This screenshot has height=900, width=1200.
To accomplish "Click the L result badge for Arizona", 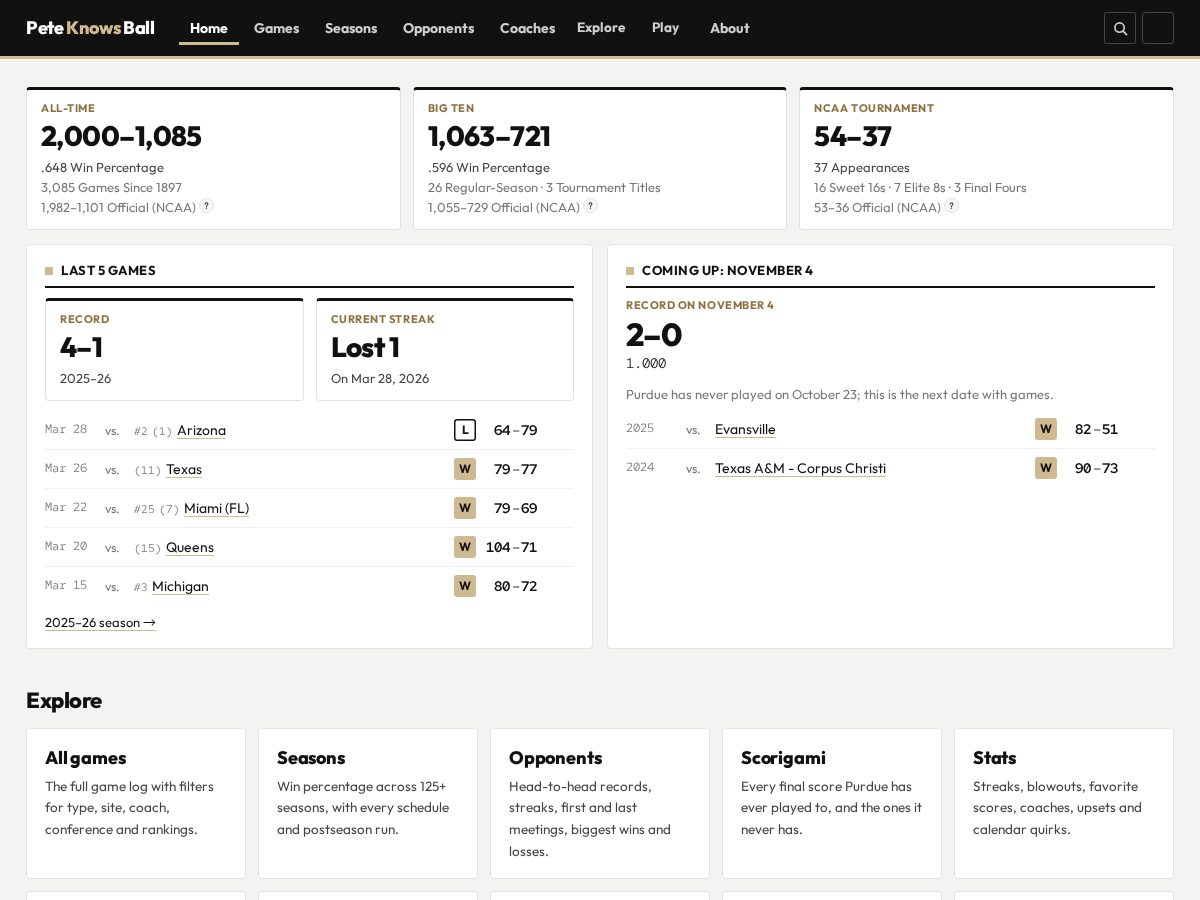I will (465, 430).
